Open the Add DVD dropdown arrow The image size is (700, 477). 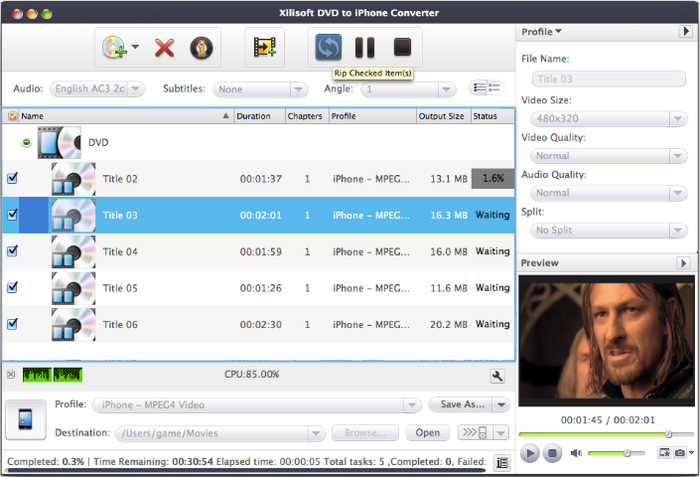135,46
